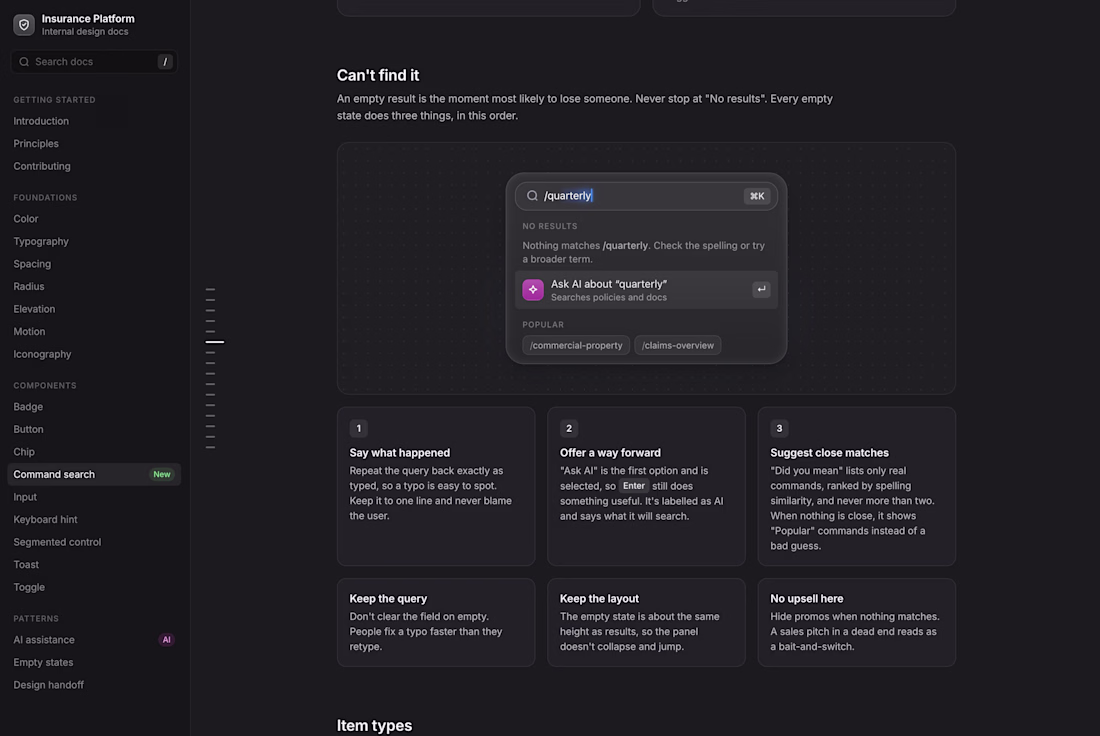Open the Badge component page
The width and height of the screenshot is (1100, 736).
(28, 406)
